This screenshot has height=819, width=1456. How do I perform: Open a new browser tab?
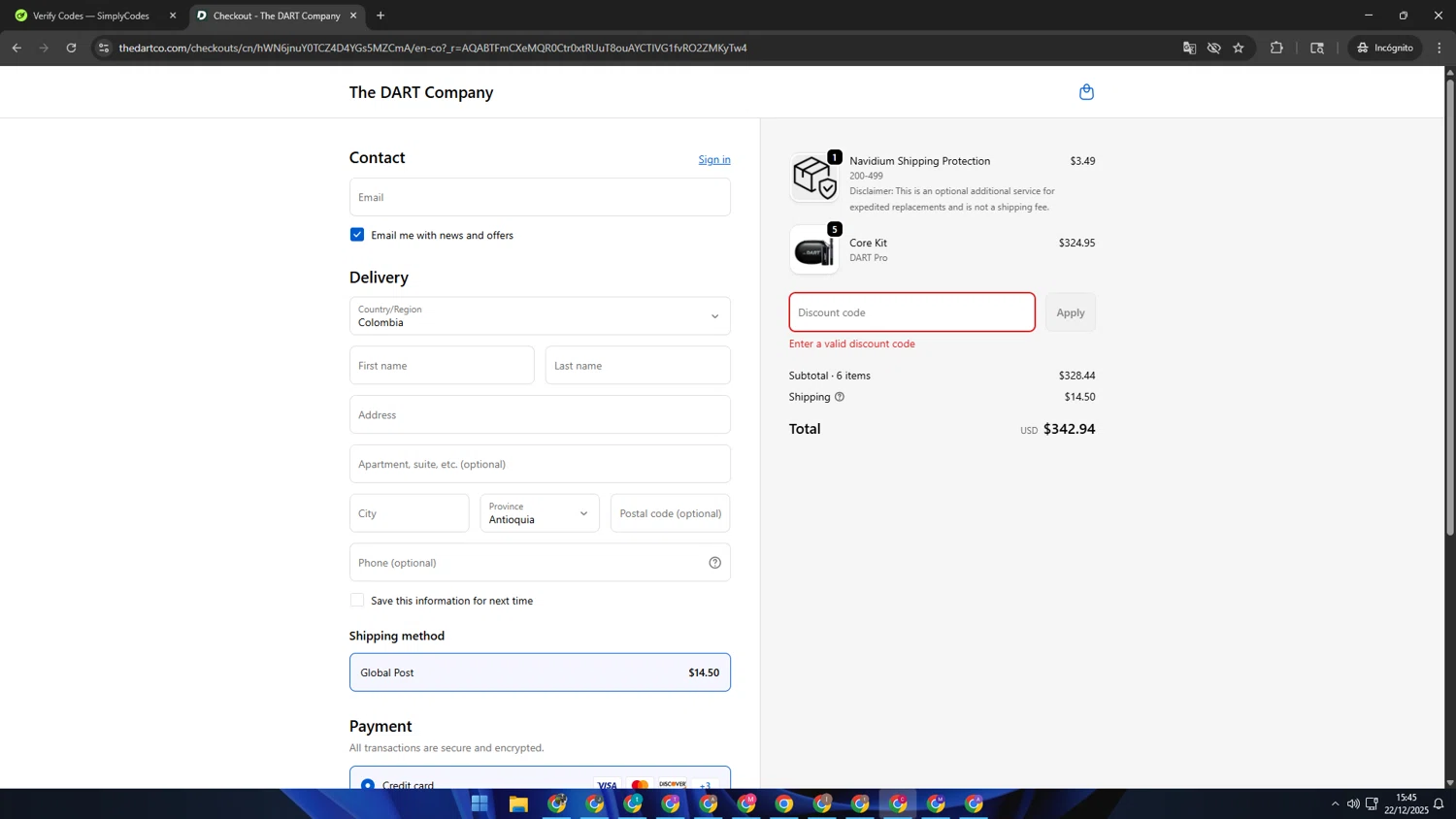click(381, 16)
